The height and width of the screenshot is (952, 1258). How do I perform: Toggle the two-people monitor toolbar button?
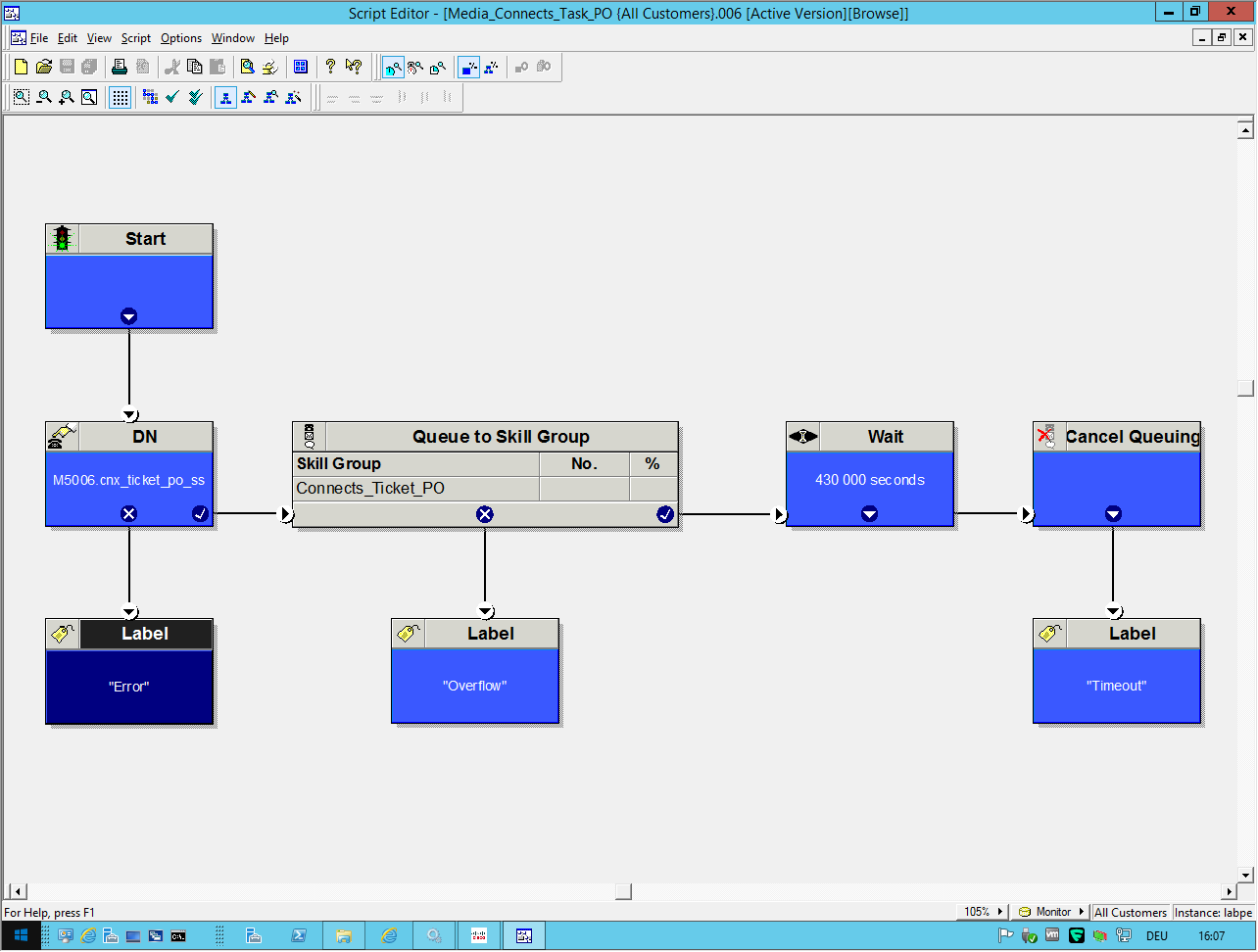415,67
